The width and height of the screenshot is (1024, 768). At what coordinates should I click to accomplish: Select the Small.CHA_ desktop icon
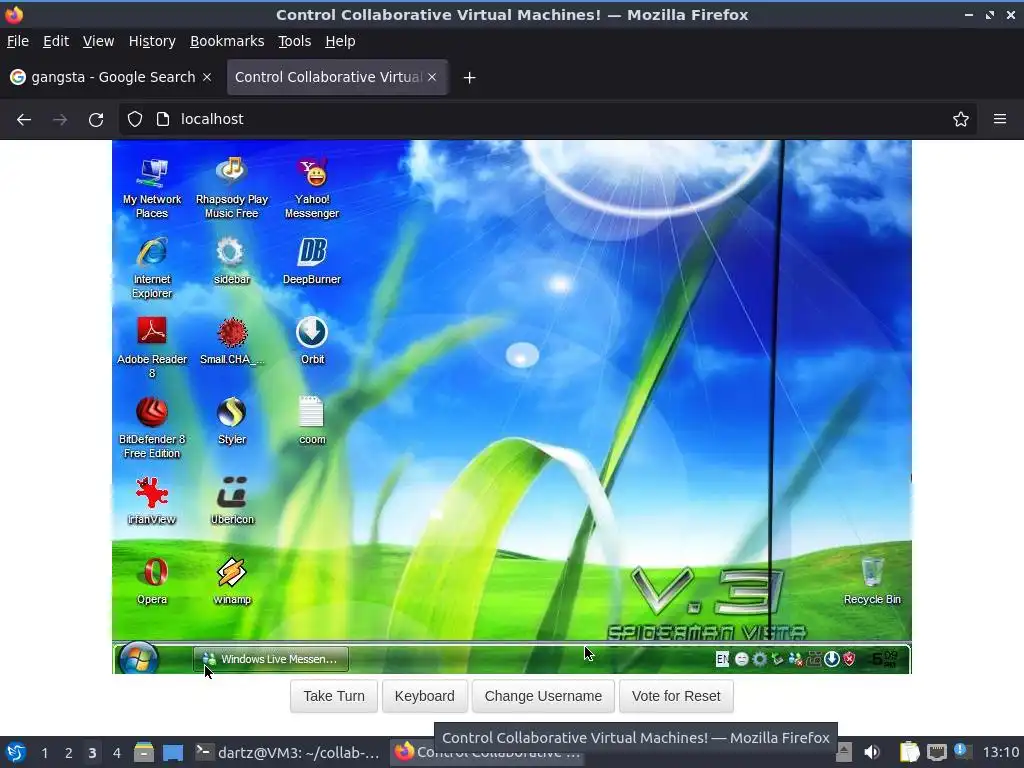click(x=232, y=341)
